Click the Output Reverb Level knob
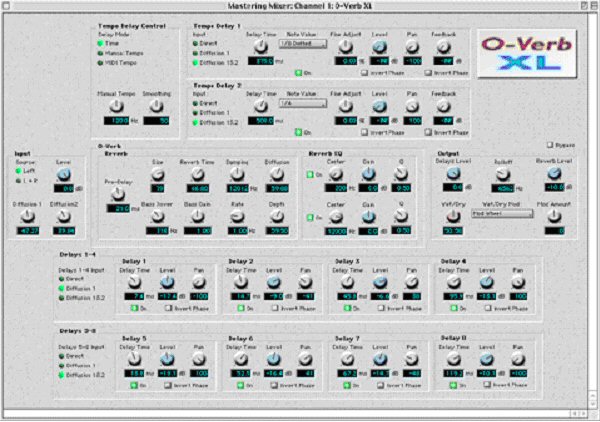Screen dimensions: 600x422 click(x=554, y=174)
